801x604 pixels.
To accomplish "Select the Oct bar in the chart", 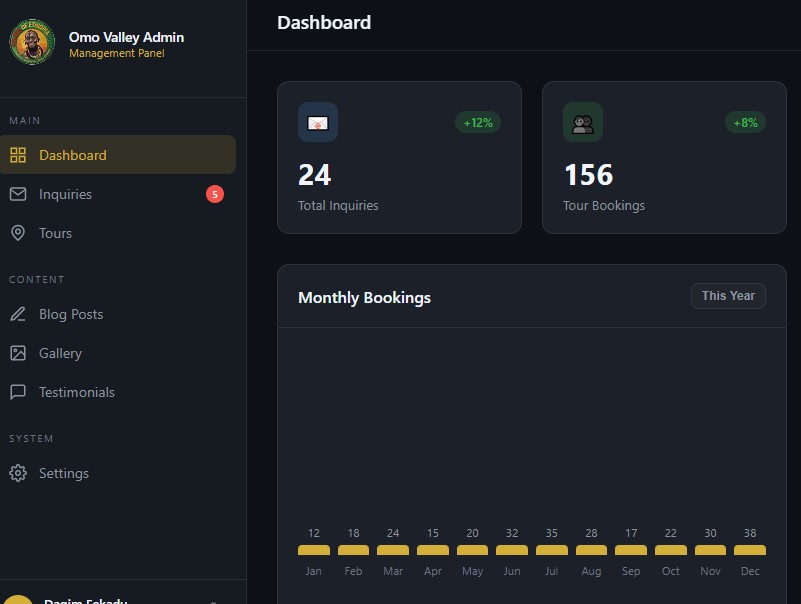I will click(671, 550).
